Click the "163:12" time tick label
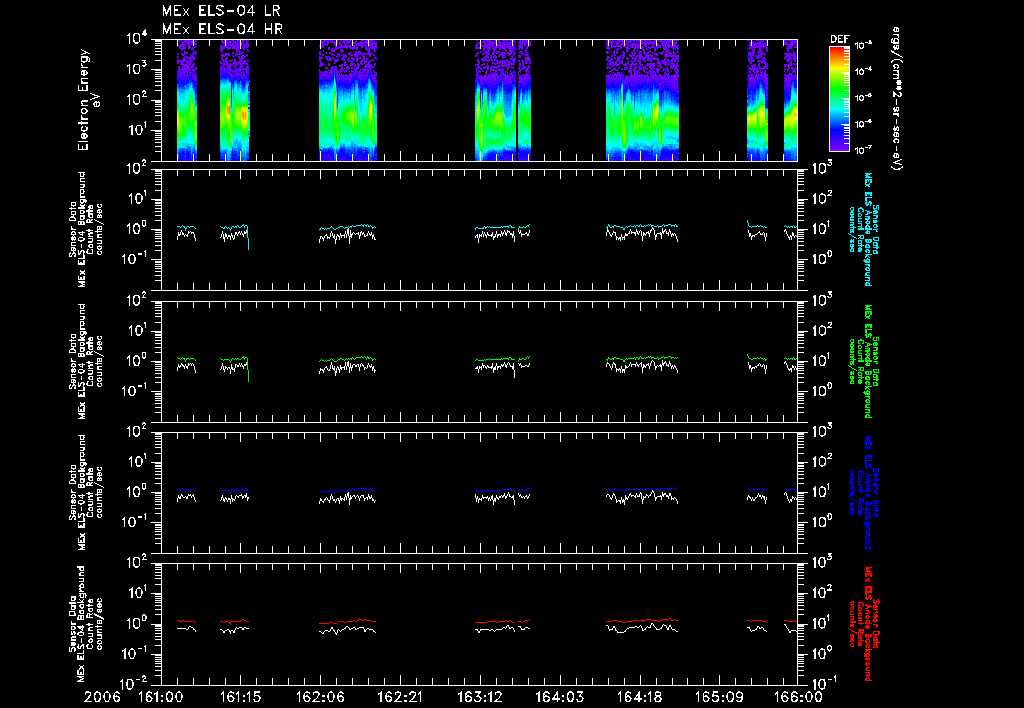Image resolution: width=1024 pixels, height=708 pixels. tap(479, 697)
